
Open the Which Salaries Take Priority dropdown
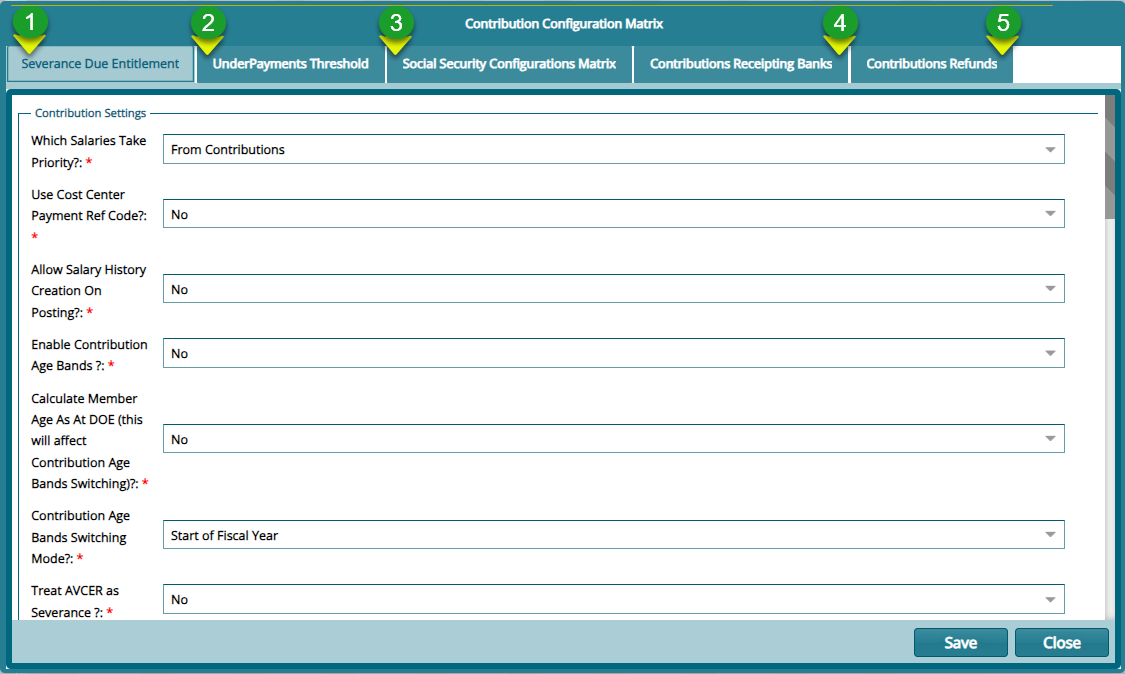point(1050,148)
